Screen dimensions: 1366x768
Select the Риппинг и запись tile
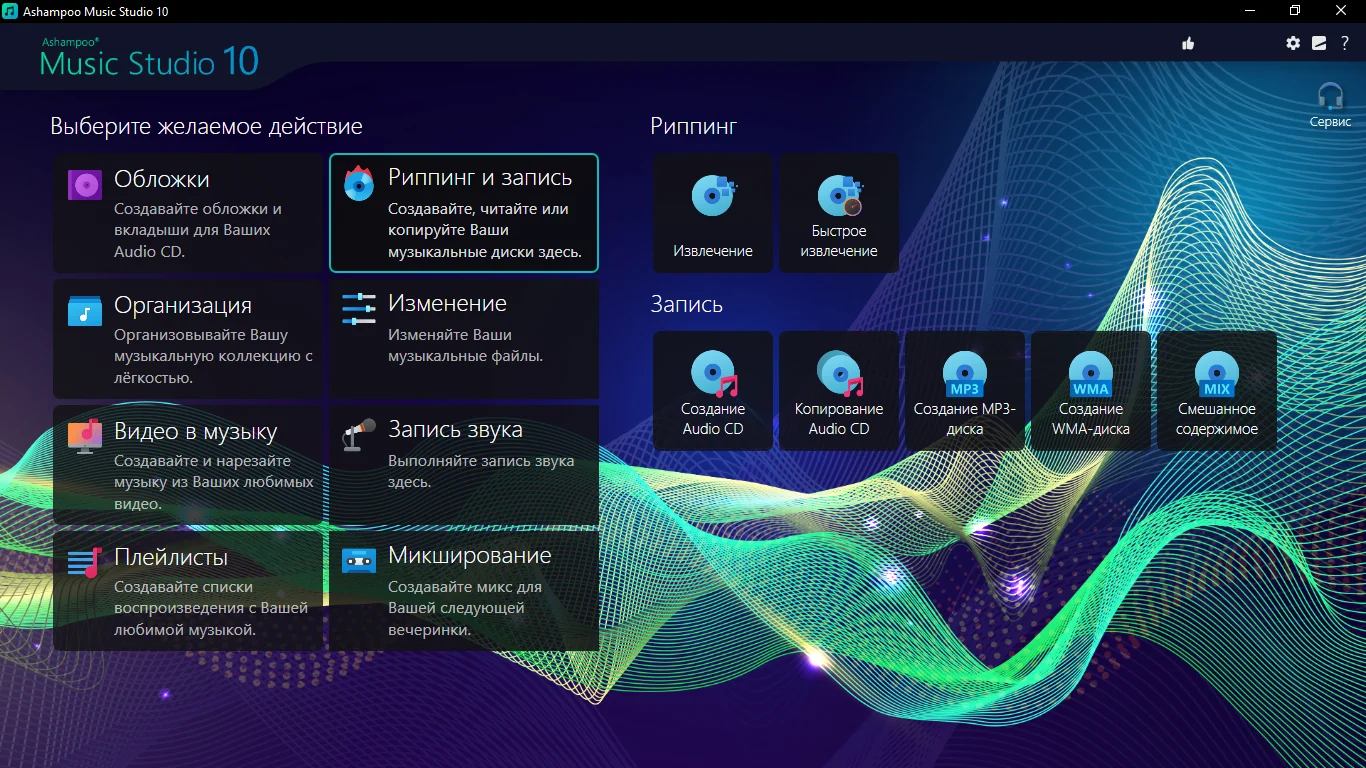pos(464,213)
